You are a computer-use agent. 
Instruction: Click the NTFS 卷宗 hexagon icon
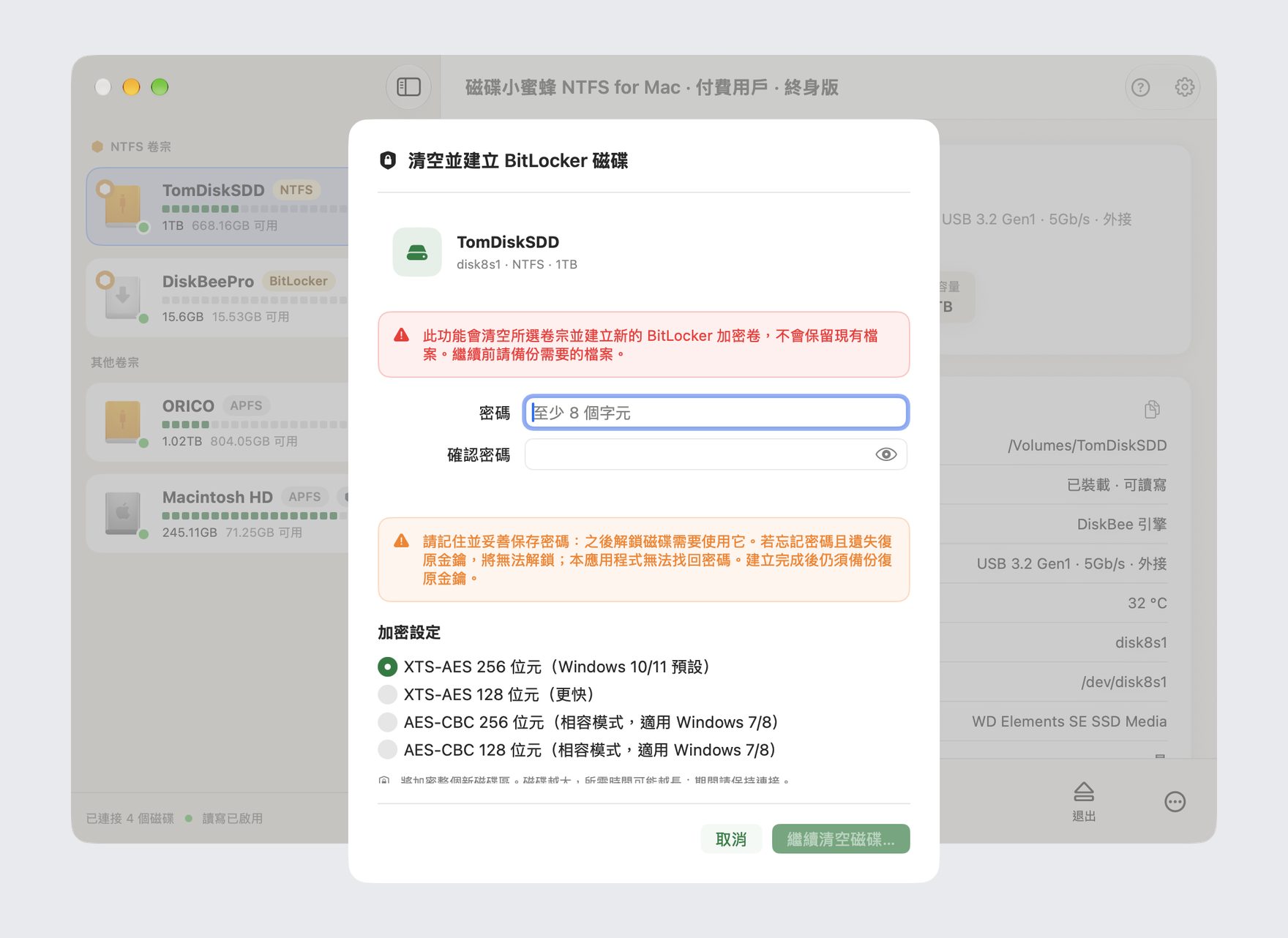(x=97, y=146)
